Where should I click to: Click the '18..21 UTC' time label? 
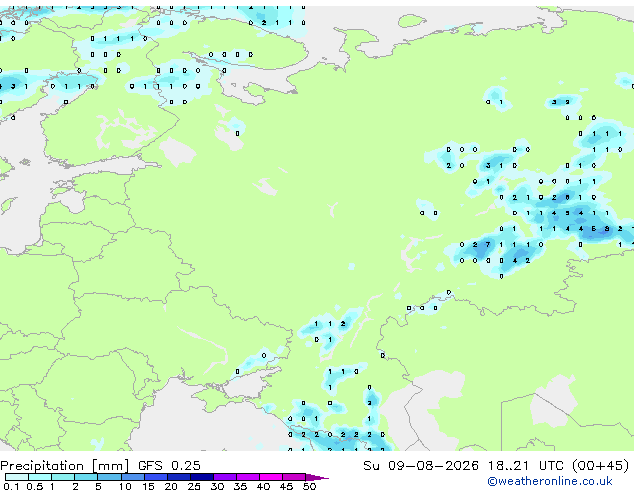click(526, 466)
